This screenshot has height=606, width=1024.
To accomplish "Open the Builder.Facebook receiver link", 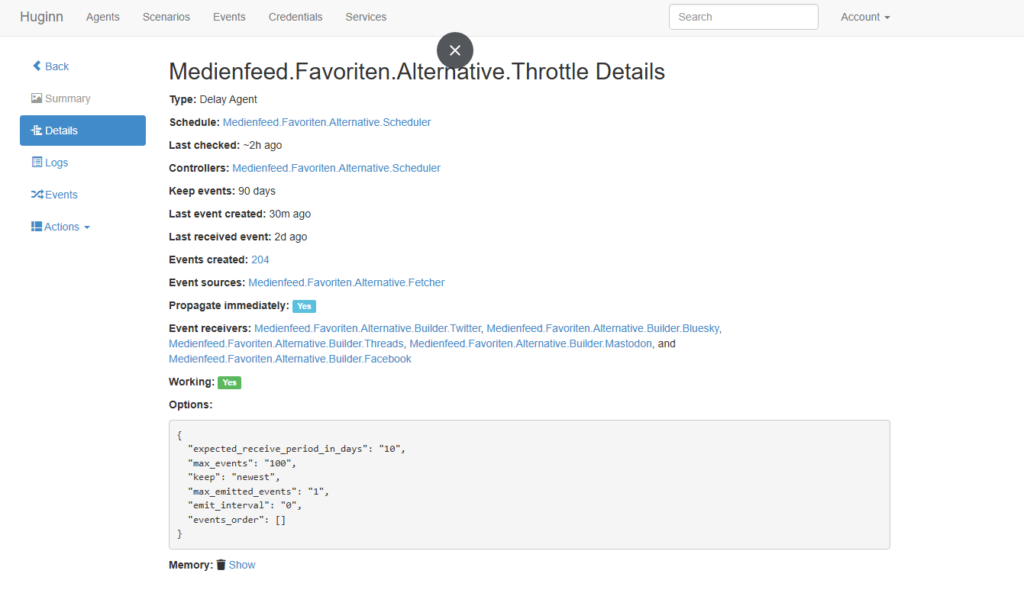I will (290, 359).
